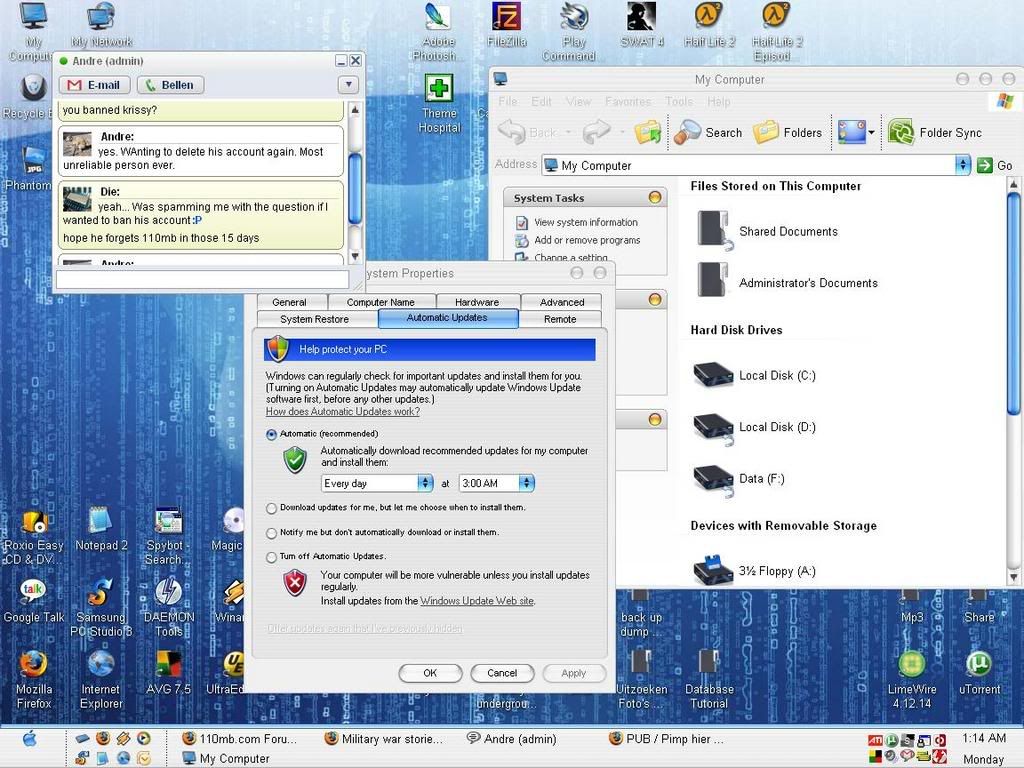The height and width of the screenshot is (768, 1024).
Task: Click OK in System Properties
Action: point(430,673)
